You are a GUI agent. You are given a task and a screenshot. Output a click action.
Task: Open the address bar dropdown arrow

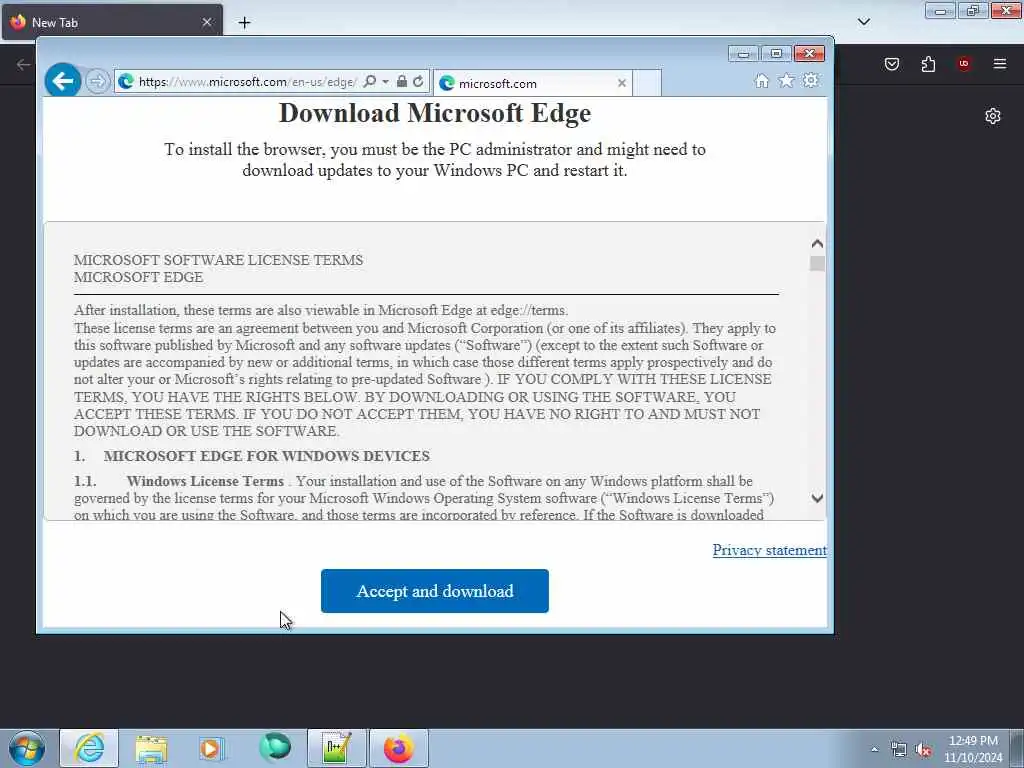tap(385, 82)
